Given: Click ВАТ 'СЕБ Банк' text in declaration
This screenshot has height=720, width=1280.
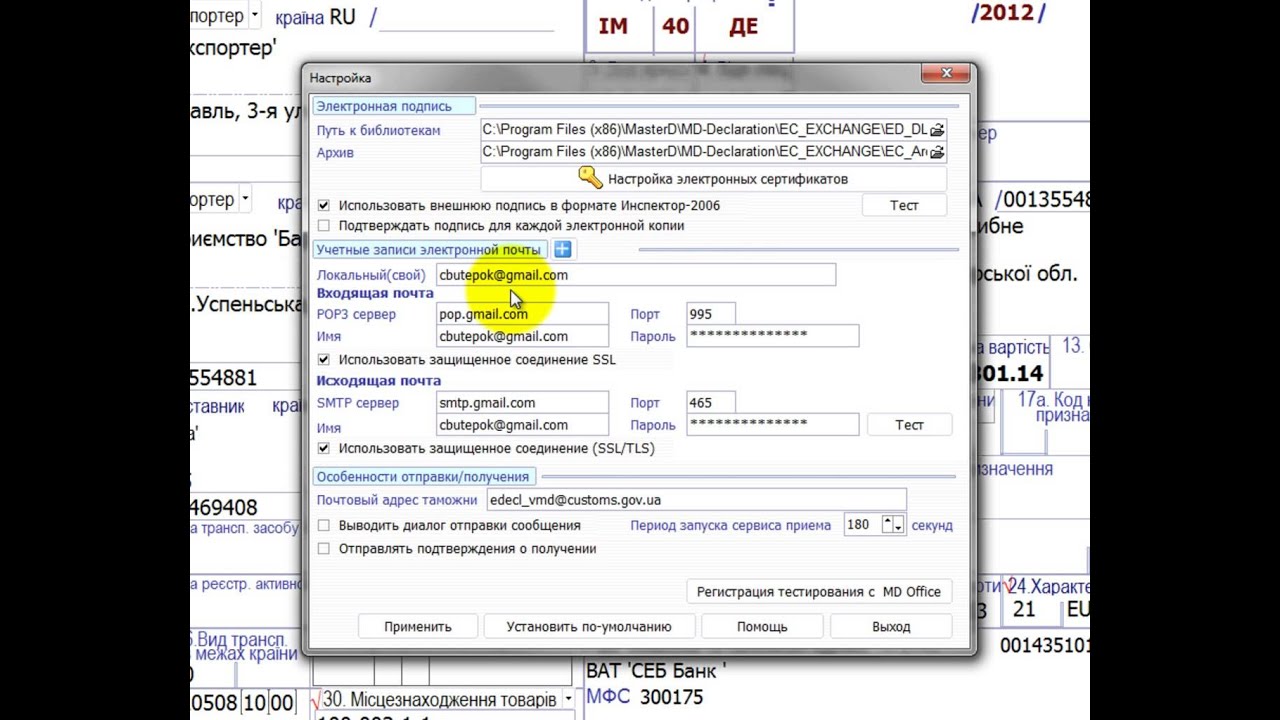Looking at the screenshot, I should pos(656,670).
